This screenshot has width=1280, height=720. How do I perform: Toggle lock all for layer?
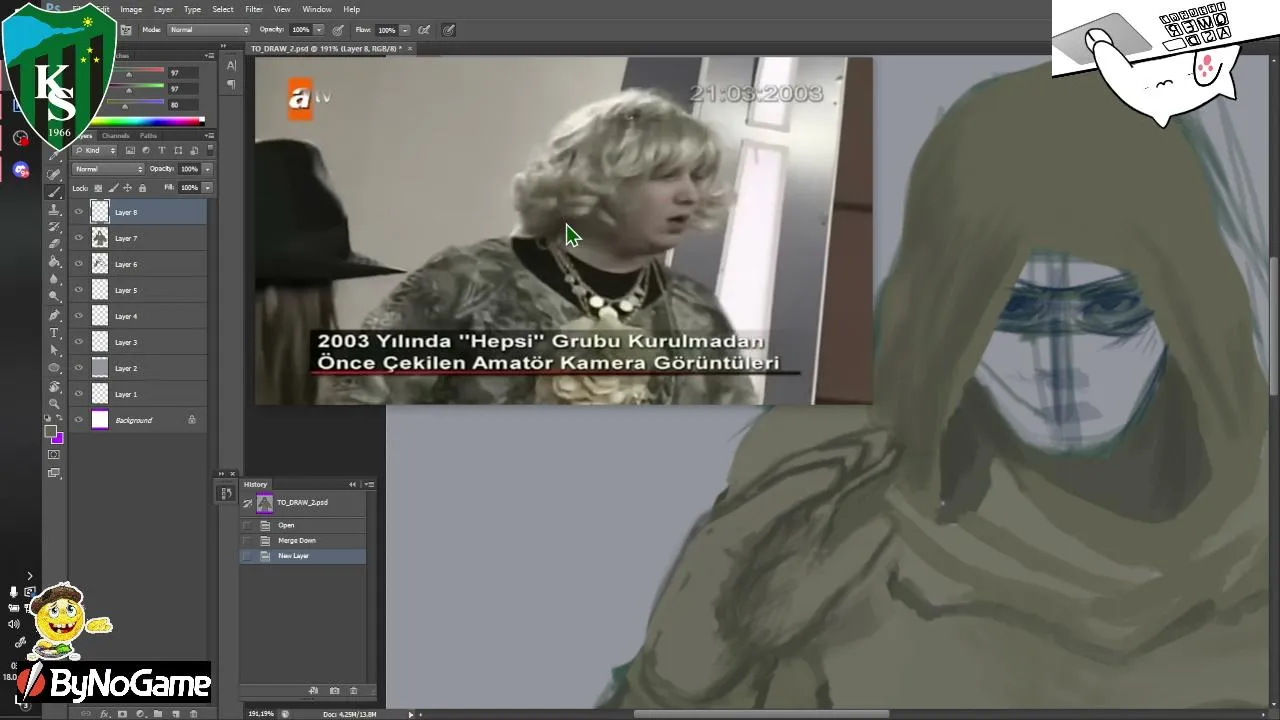tap(142, 188)
